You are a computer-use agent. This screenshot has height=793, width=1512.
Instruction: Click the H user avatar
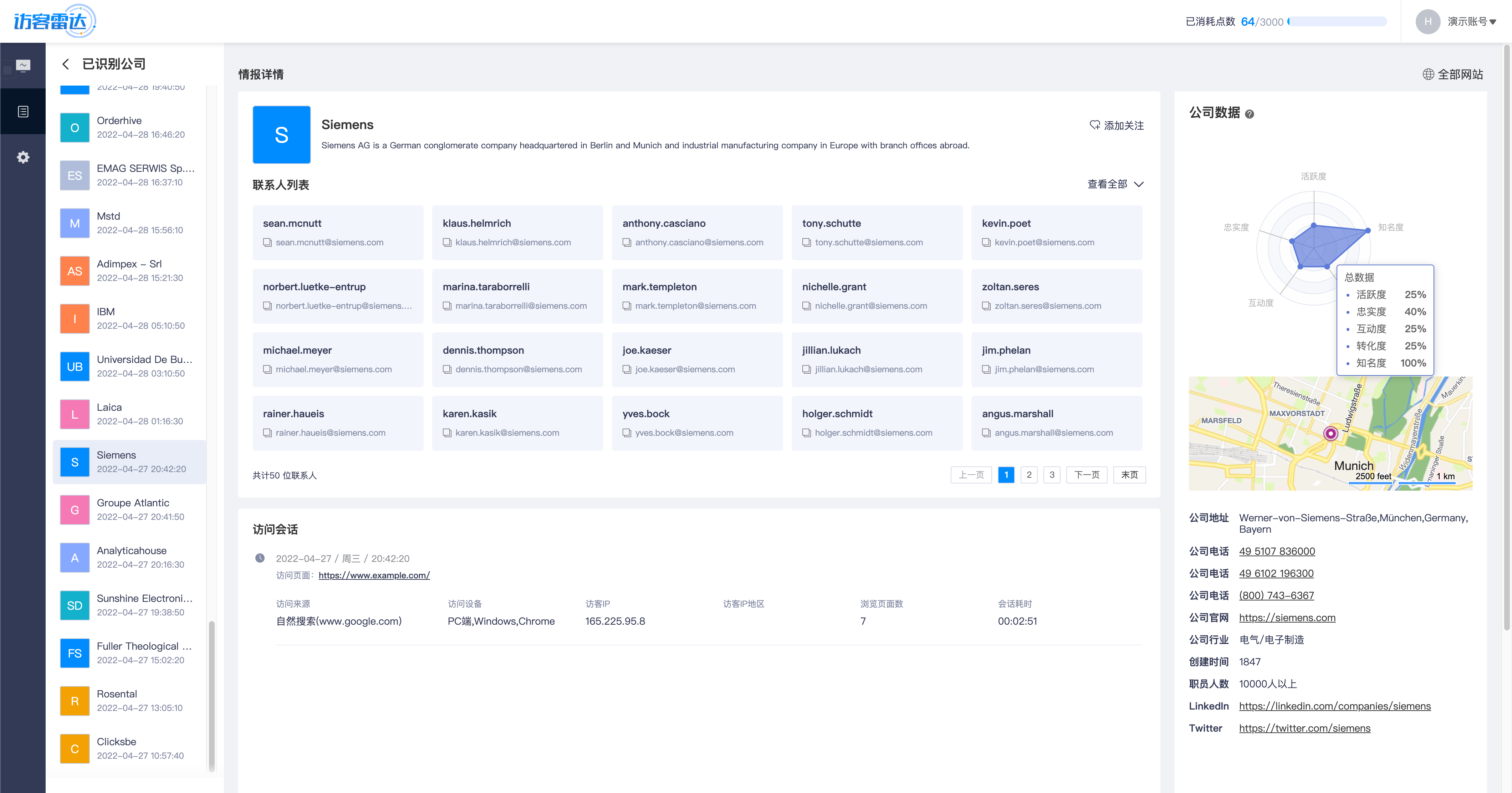point(1427,22)
